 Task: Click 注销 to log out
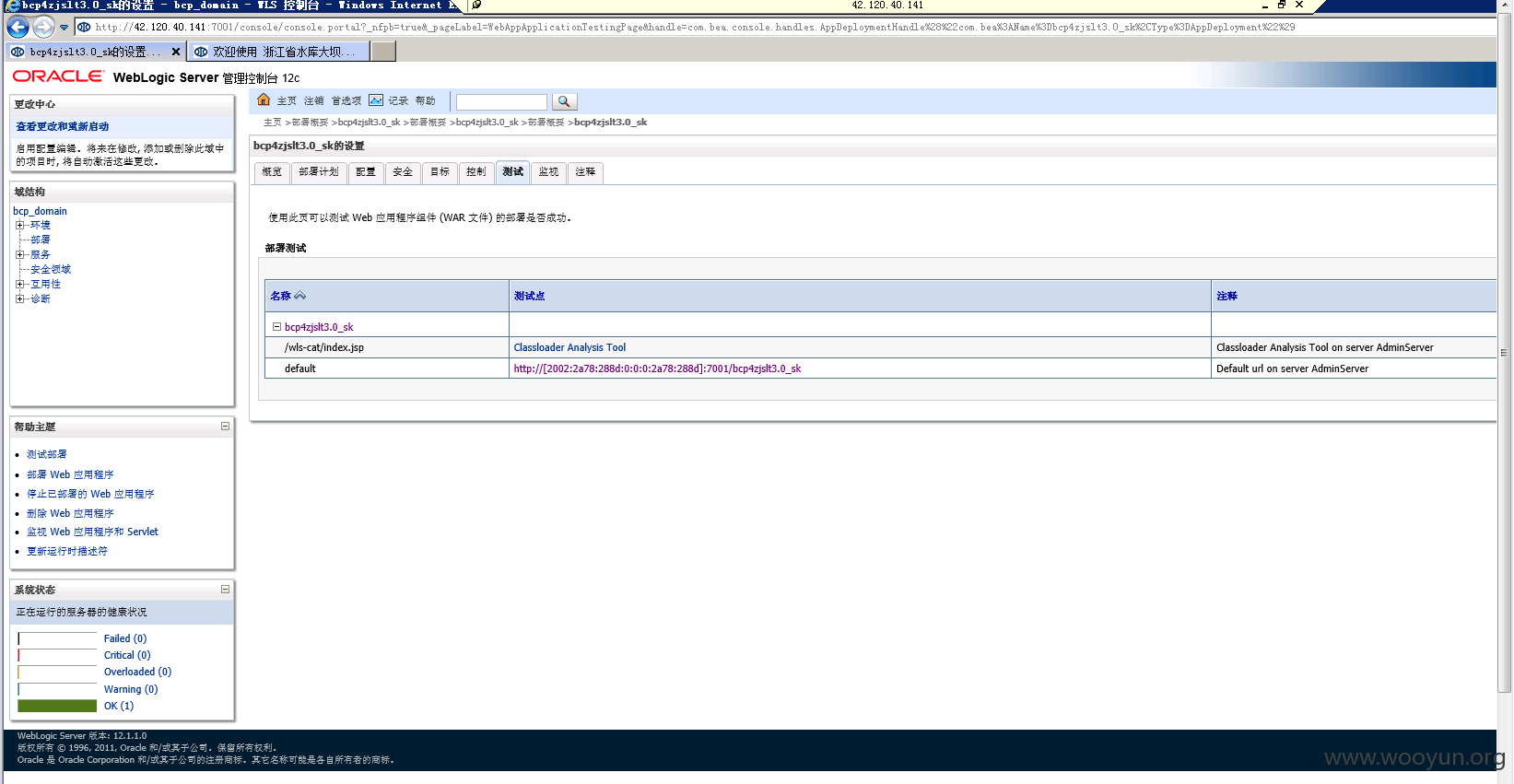pyautogui.click(x=314, y=101)
